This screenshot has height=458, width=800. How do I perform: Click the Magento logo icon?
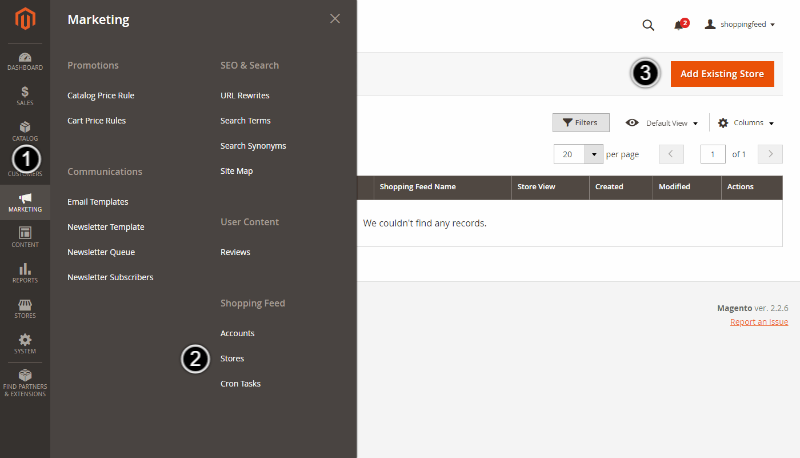pyautogui.click(x=25, y=19)
